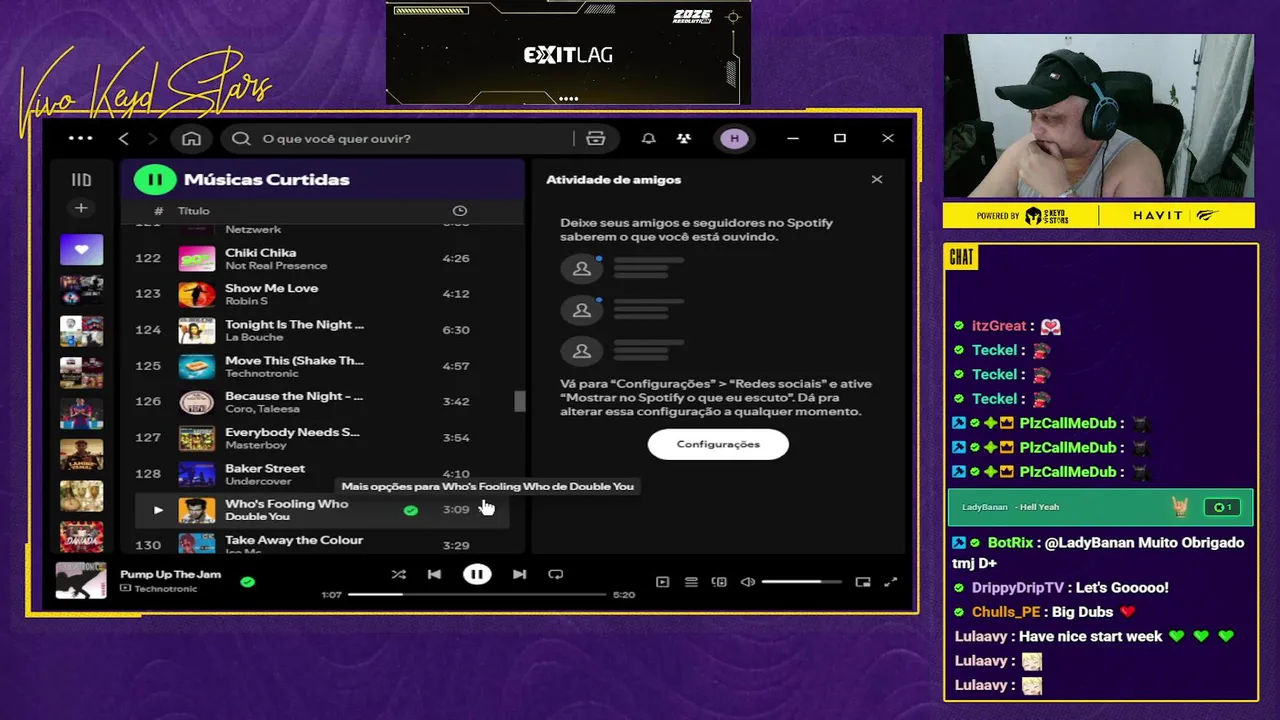Click the LadyBanan 'Hell Yeah' chat highlight
The image size is (1280, 720).
[1101, 507]
